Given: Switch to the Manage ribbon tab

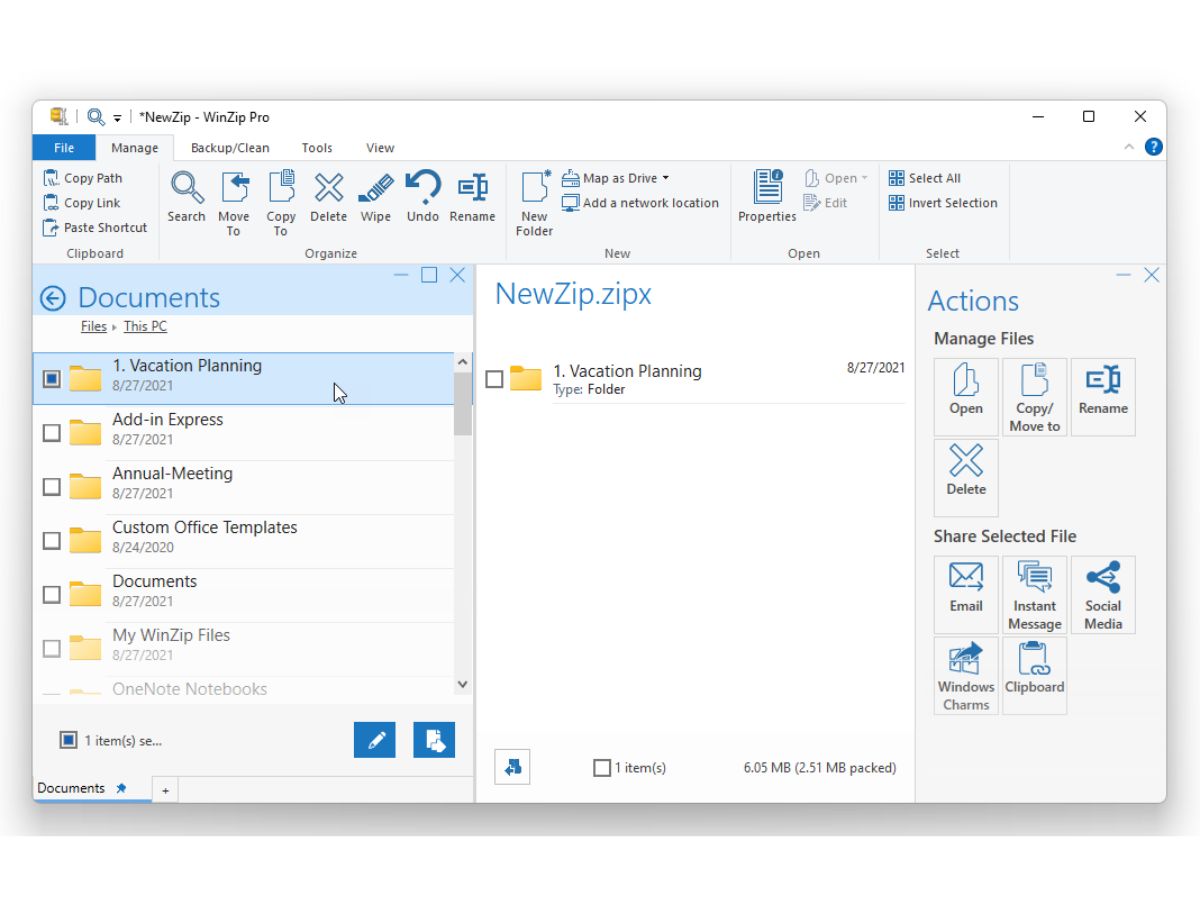Looking at the screenshot, I should [134, 147].
